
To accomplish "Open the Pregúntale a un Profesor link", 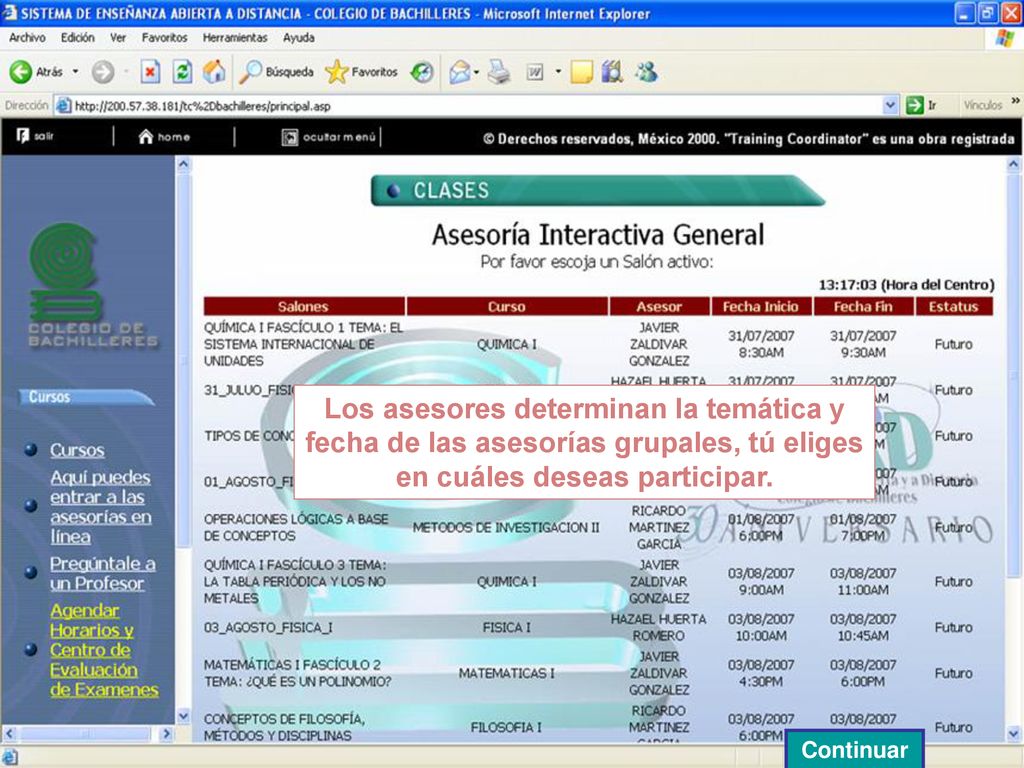I will 103,573.
